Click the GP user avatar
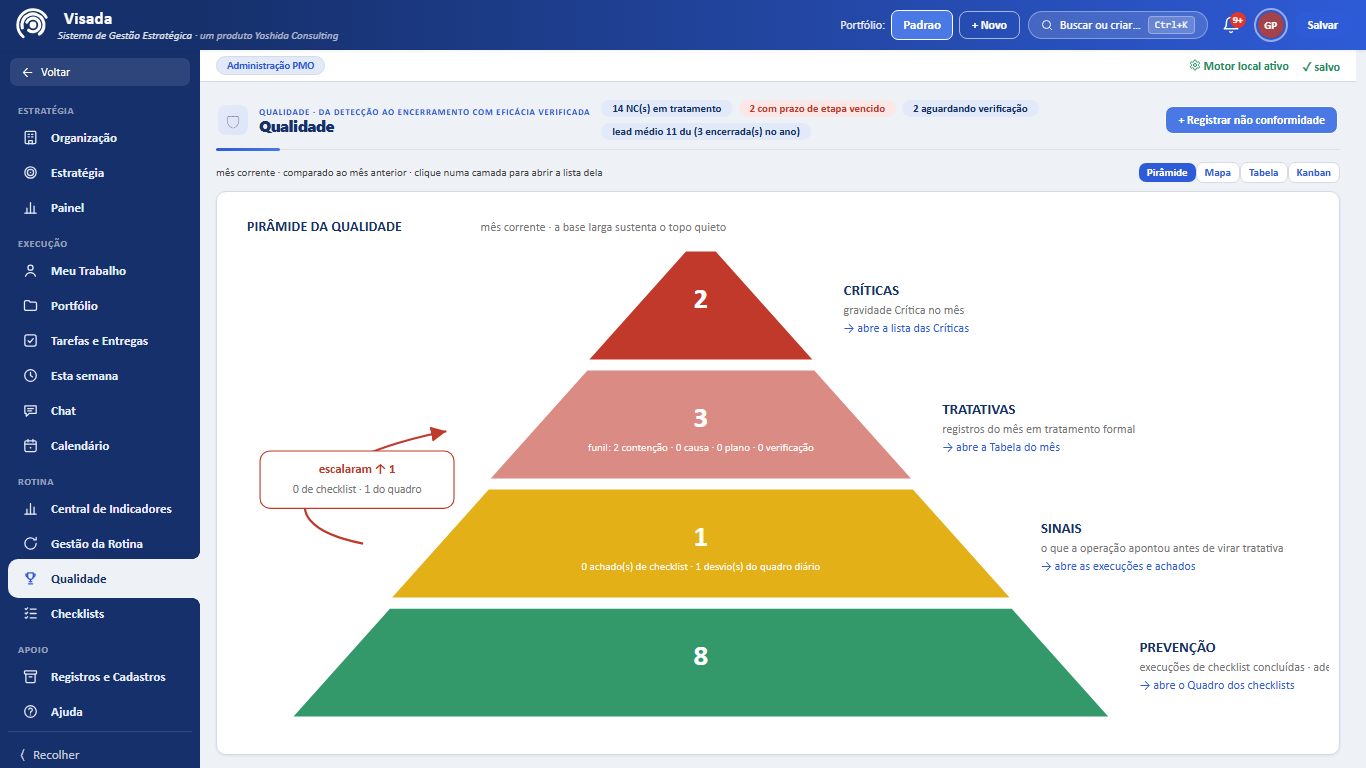 click(1270, 25)
